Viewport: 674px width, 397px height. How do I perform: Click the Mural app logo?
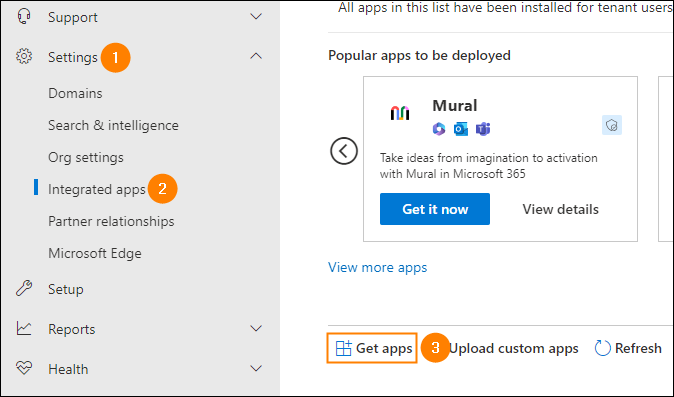point(400,113)
